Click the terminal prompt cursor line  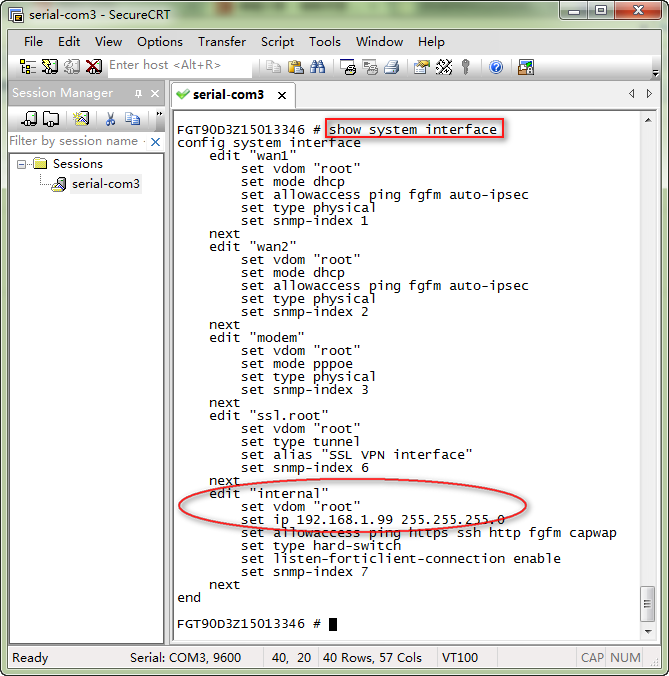[257, 624]
